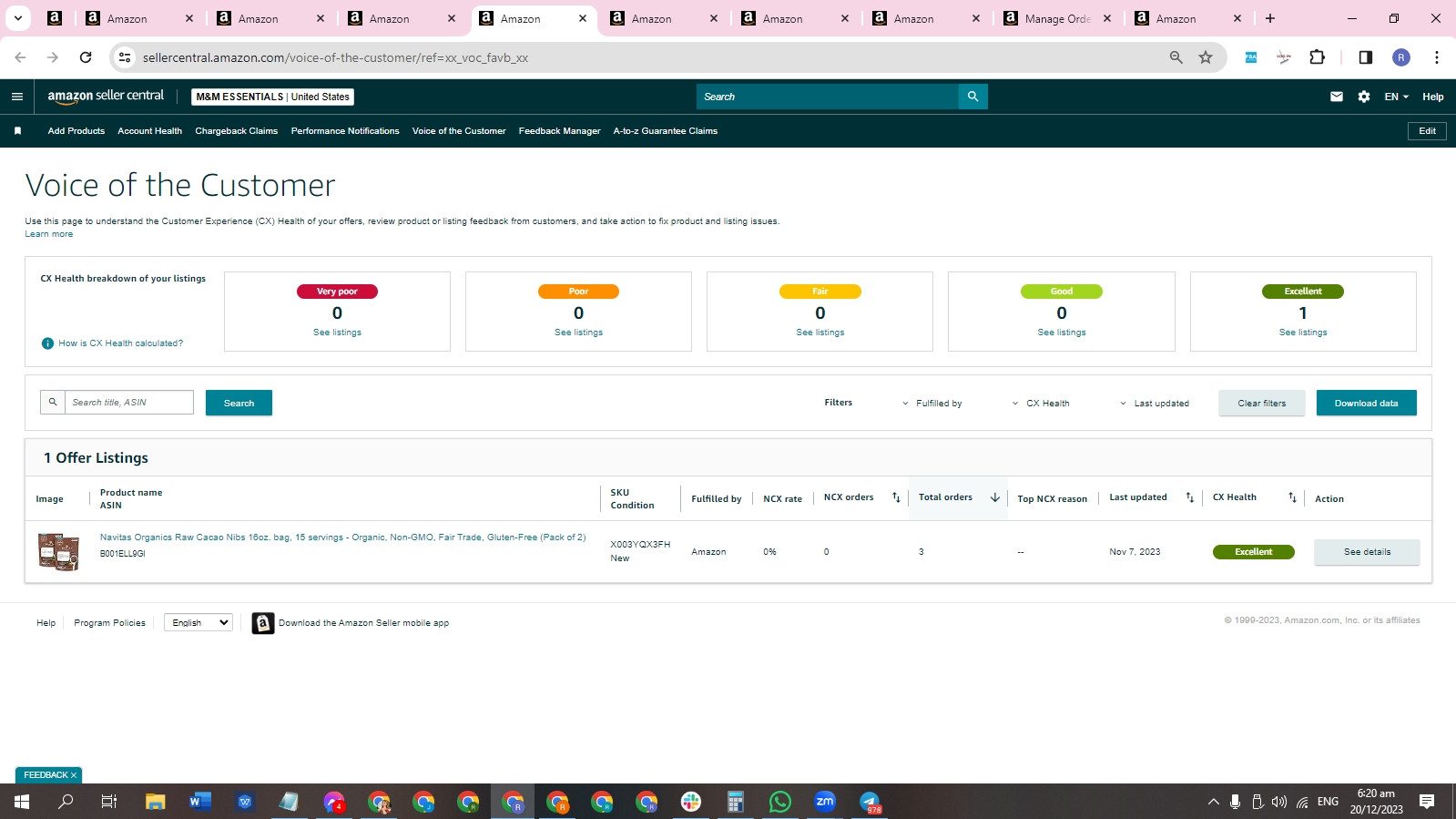Click See listings under Fair
The image size is (1456, 819).
click(x=820, y=333)
